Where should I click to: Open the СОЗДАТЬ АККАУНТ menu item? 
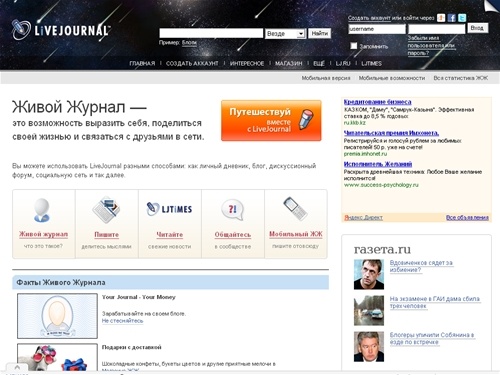pyautogui.click(x=192, y=63)
